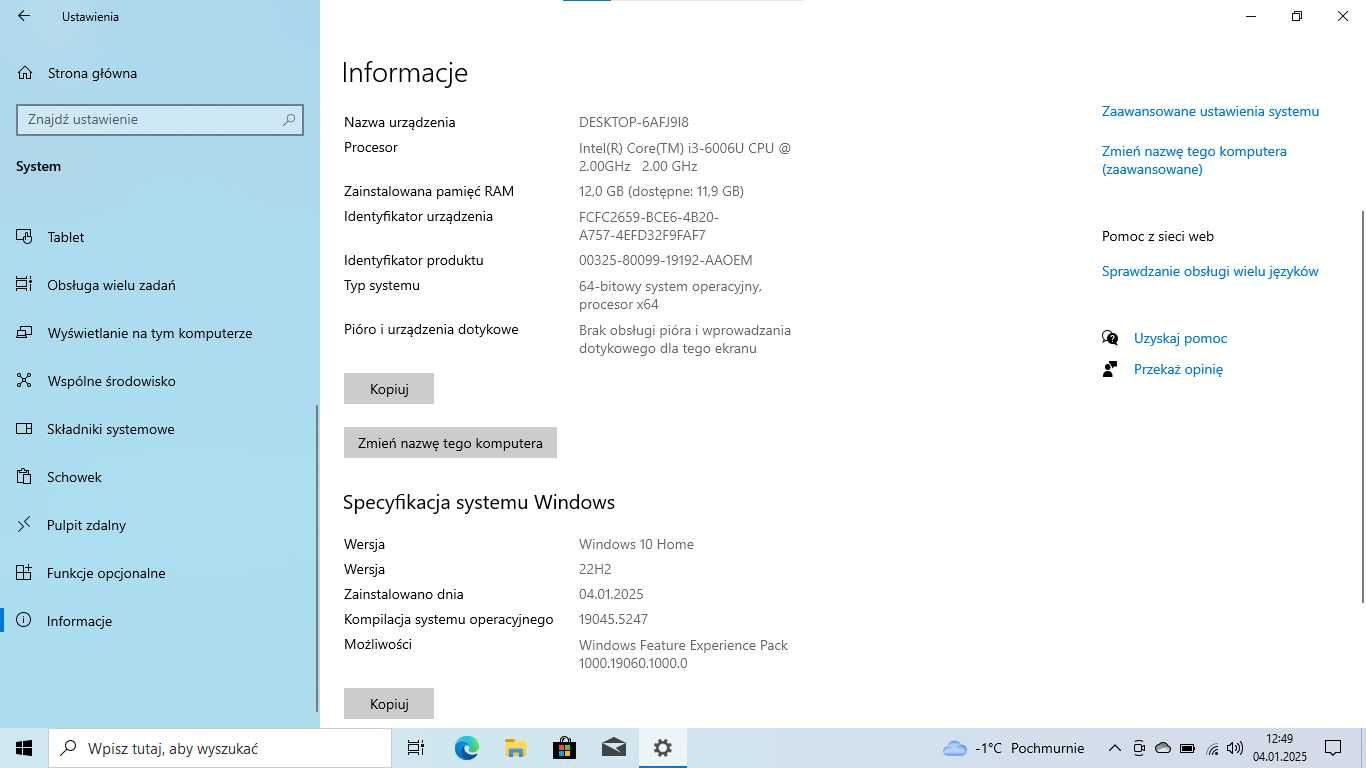1366x768 pixels.
Task: Go back using the arrow icon
Action: point(24,16)
